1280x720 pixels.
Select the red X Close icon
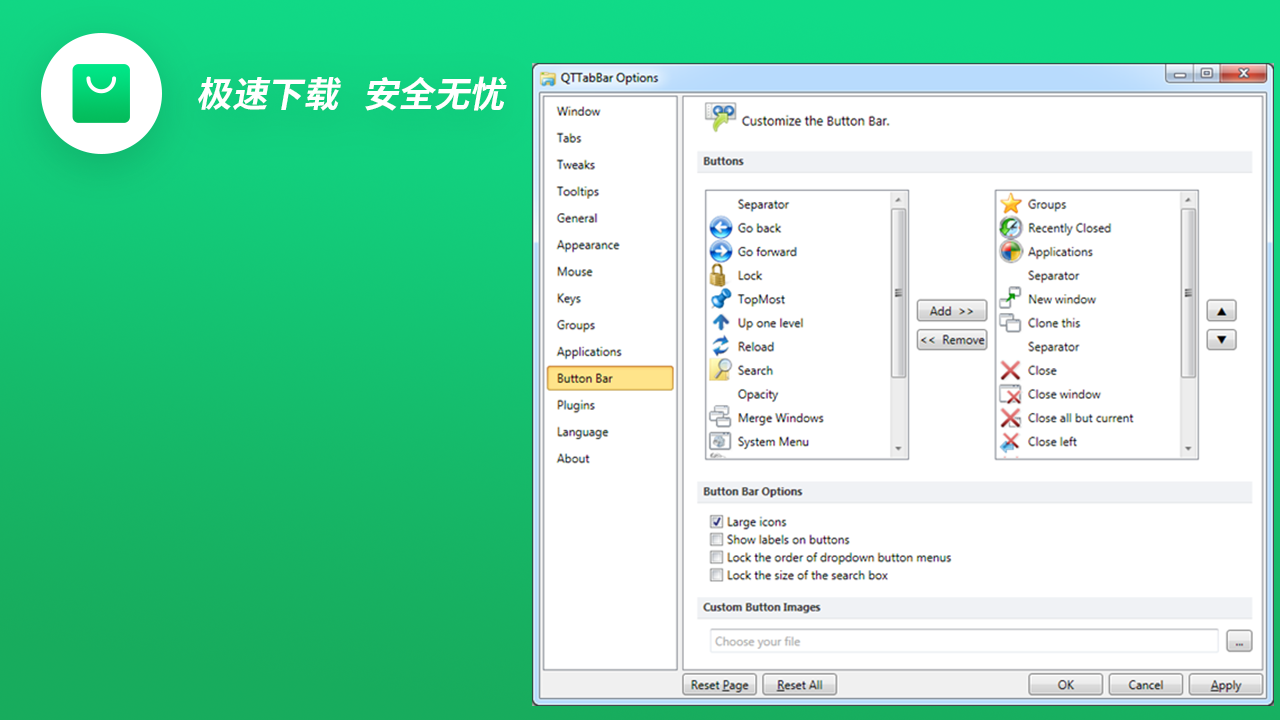point(1011,370)
